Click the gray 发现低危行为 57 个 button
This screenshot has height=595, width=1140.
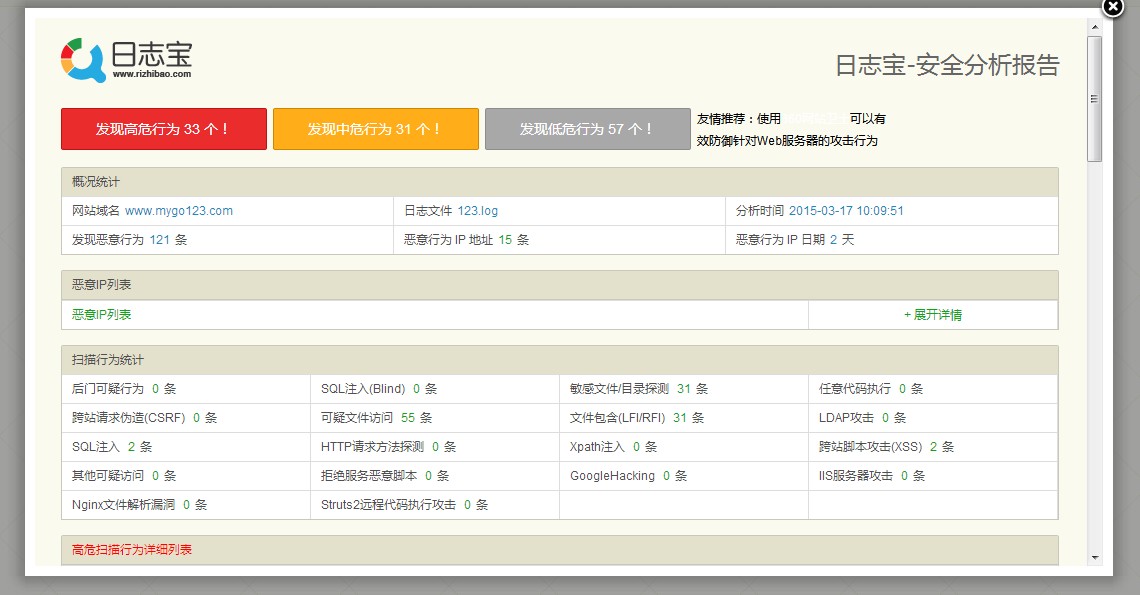pos(587,129)
